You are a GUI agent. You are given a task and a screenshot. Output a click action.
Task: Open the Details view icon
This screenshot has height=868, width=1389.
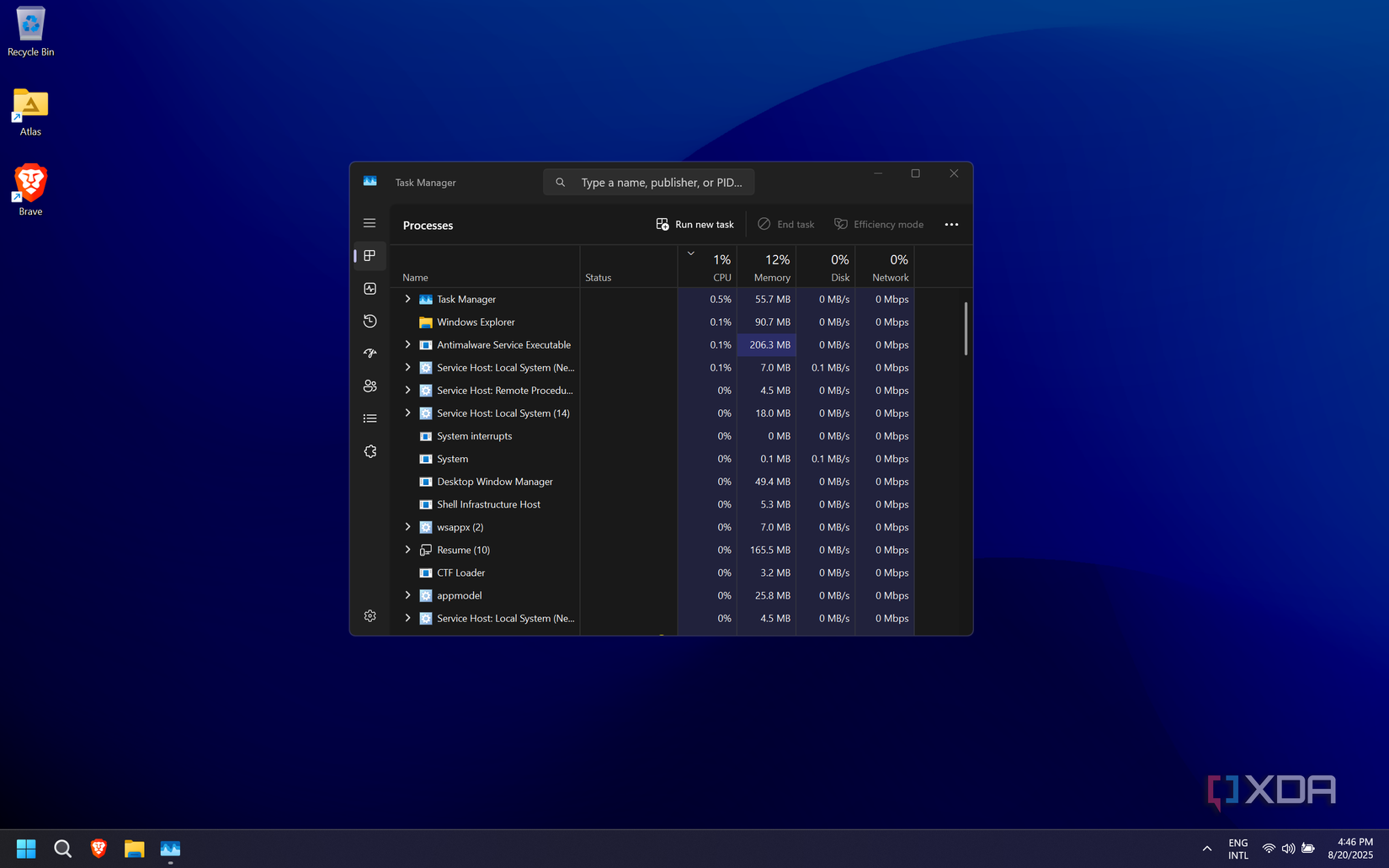[370, 418]
